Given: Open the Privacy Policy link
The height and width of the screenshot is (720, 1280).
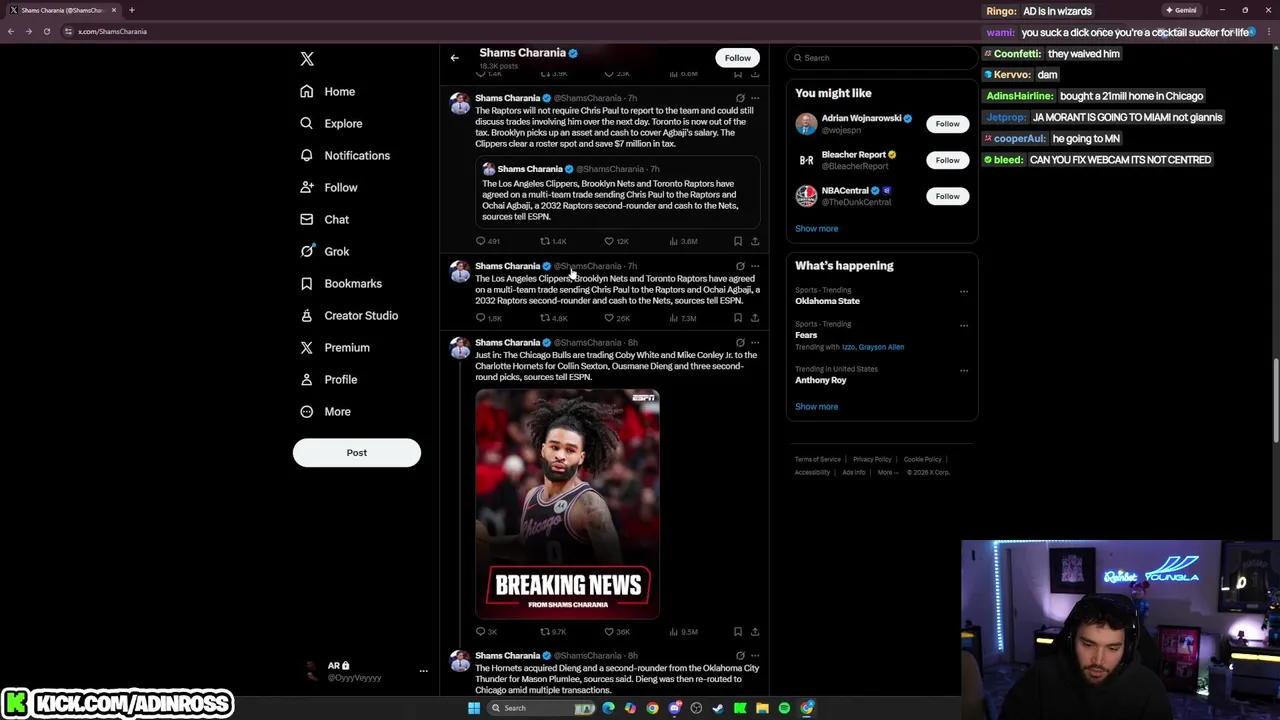Looking at the screenshot, I should (872, 459).
